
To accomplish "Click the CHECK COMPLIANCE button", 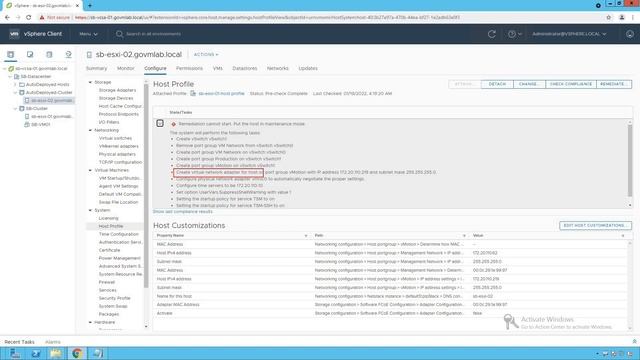I will tap(571, 84).
